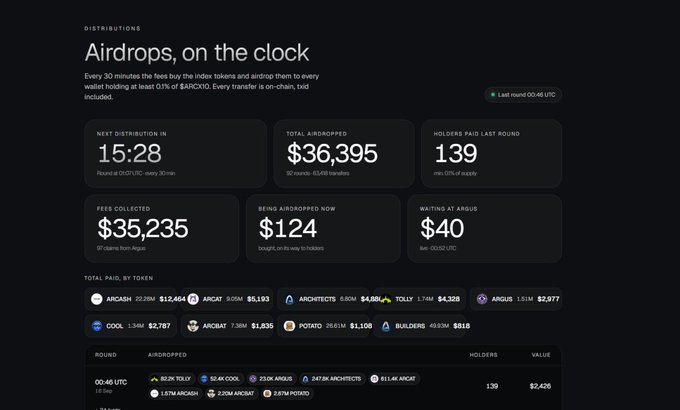
Task: Open the Waiting At Argus card
Action: click(484, 228)
